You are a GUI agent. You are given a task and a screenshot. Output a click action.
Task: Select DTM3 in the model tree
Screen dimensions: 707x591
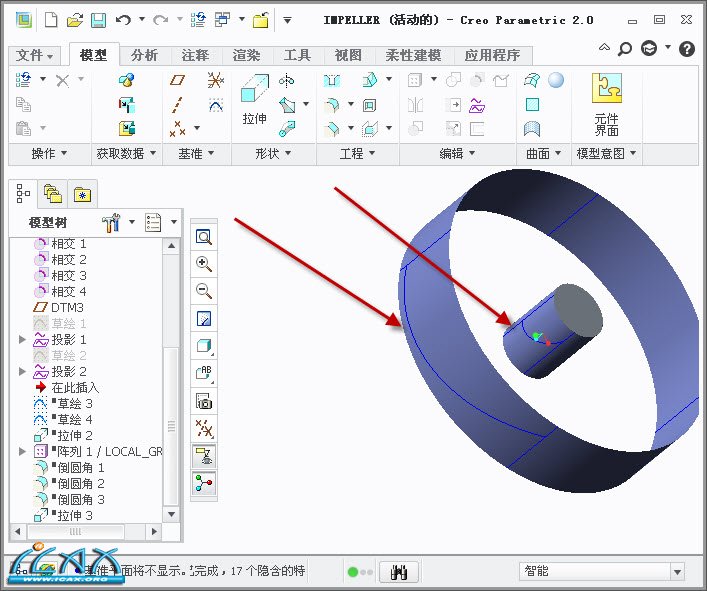pyautogui.click(x=59, y=307)
